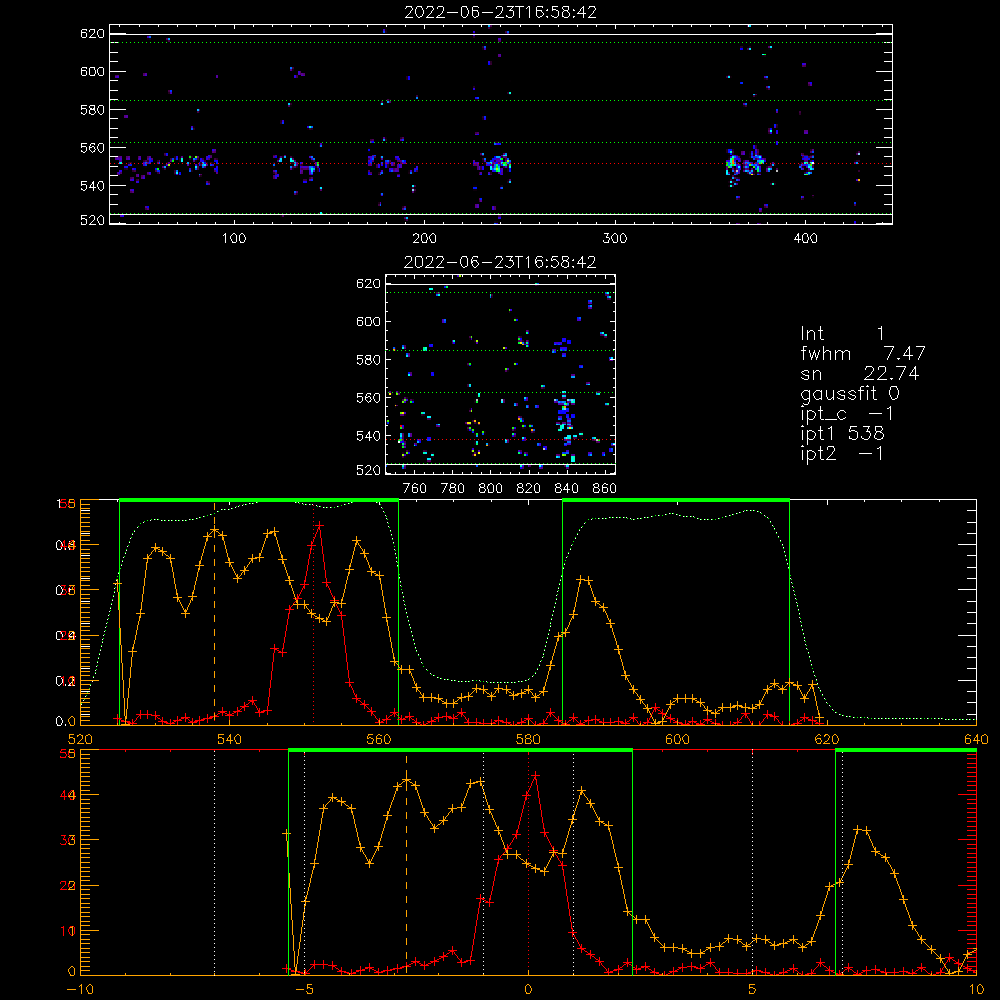Click y-axis label 600 of the wide top image
1000x1000 pixels.
(92, 71)
